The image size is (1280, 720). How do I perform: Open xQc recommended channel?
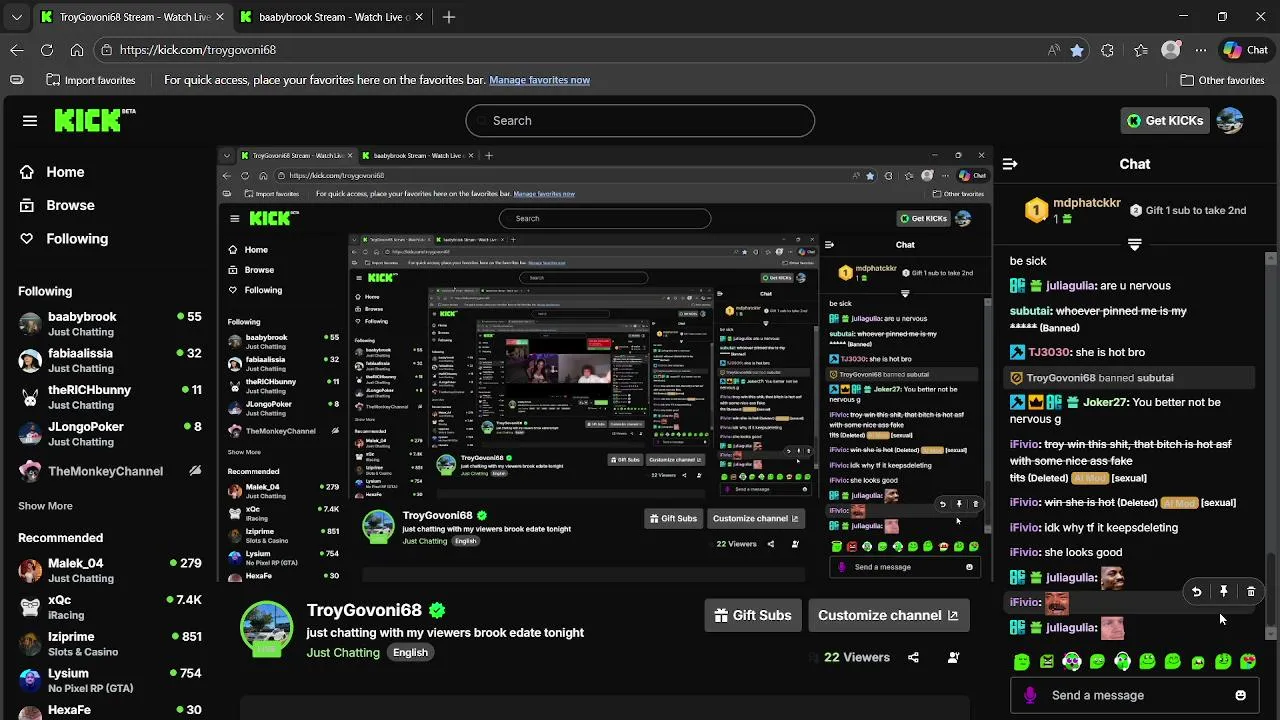click(110, 607)
